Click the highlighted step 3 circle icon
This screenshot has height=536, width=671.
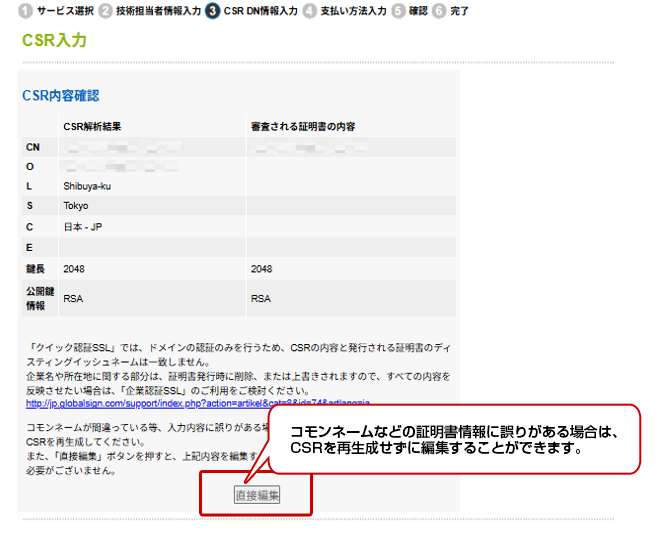(x=213, y=11)
